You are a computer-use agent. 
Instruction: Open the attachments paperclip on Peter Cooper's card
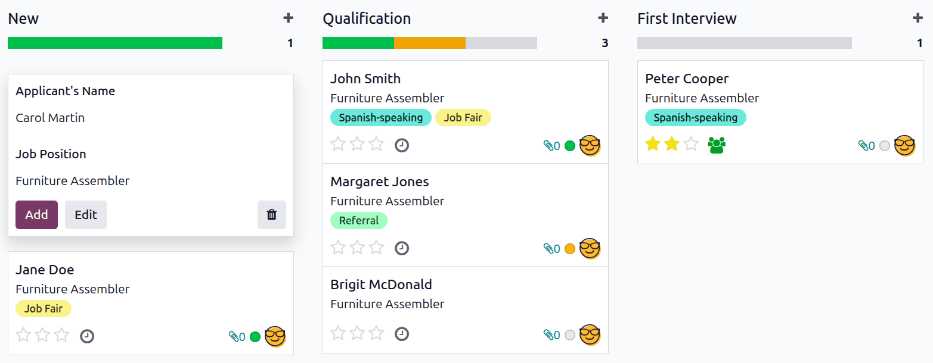click(866, 146)
